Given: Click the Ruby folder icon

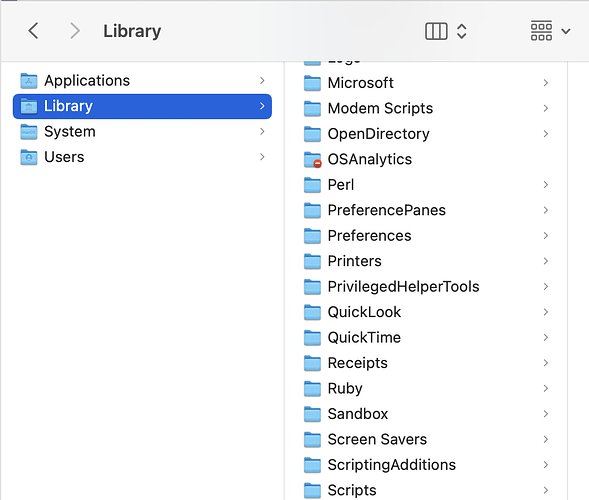Looking at the screenshot, I should coord(313,389).
